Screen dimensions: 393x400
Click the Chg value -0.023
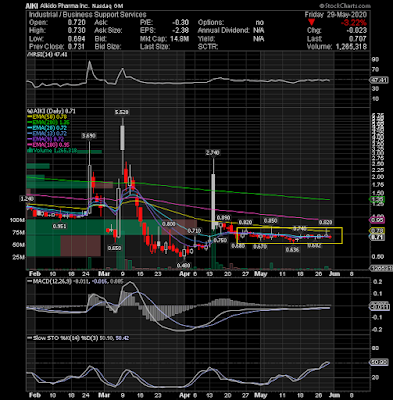[358, 31]
